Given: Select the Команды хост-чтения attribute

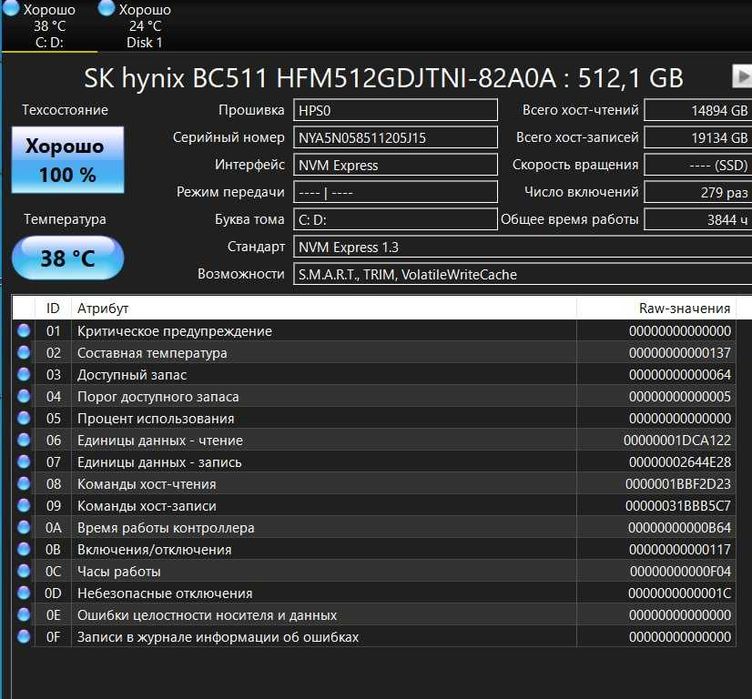Looking at the screenshot, I should [x=147, y=484].
